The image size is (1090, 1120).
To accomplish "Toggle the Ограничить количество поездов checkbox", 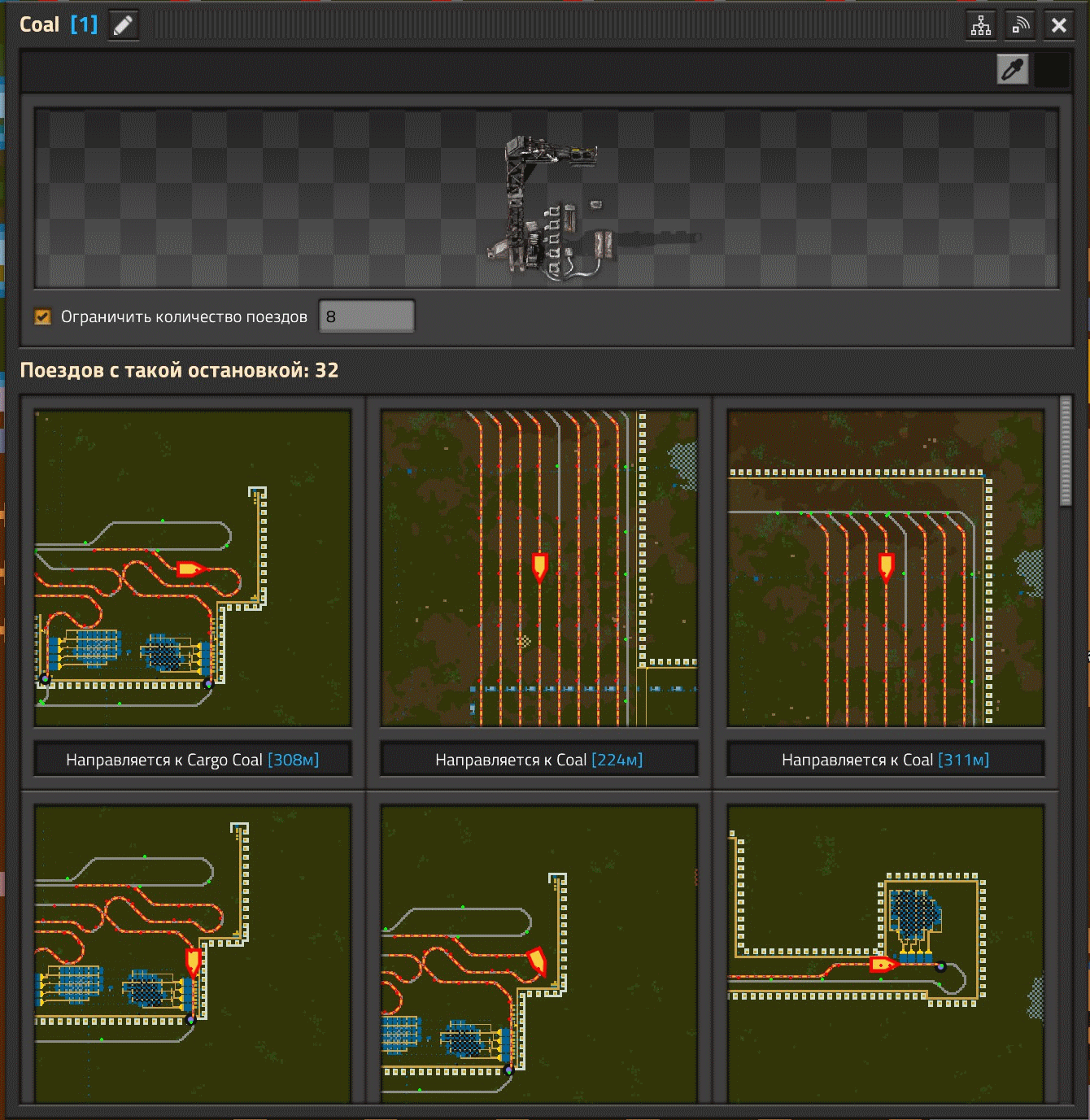I will [43, 316].
